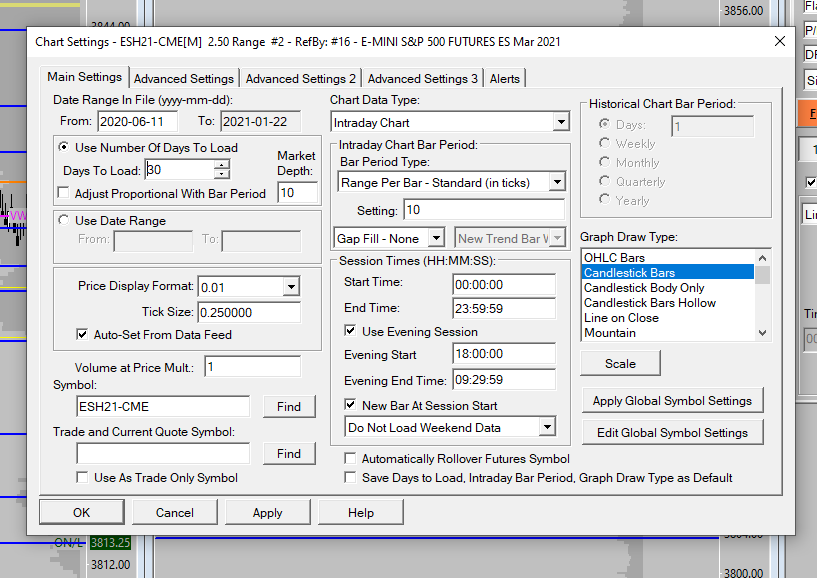Click the Cancel button
817x578 pixels.
pyautogui.click(x=175, y=512)
